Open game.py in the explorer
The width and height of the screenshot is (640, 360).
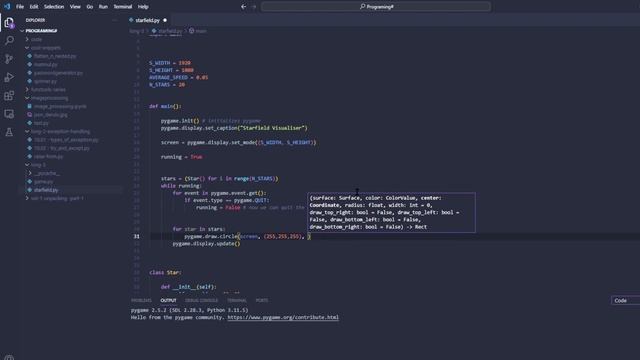43,182
